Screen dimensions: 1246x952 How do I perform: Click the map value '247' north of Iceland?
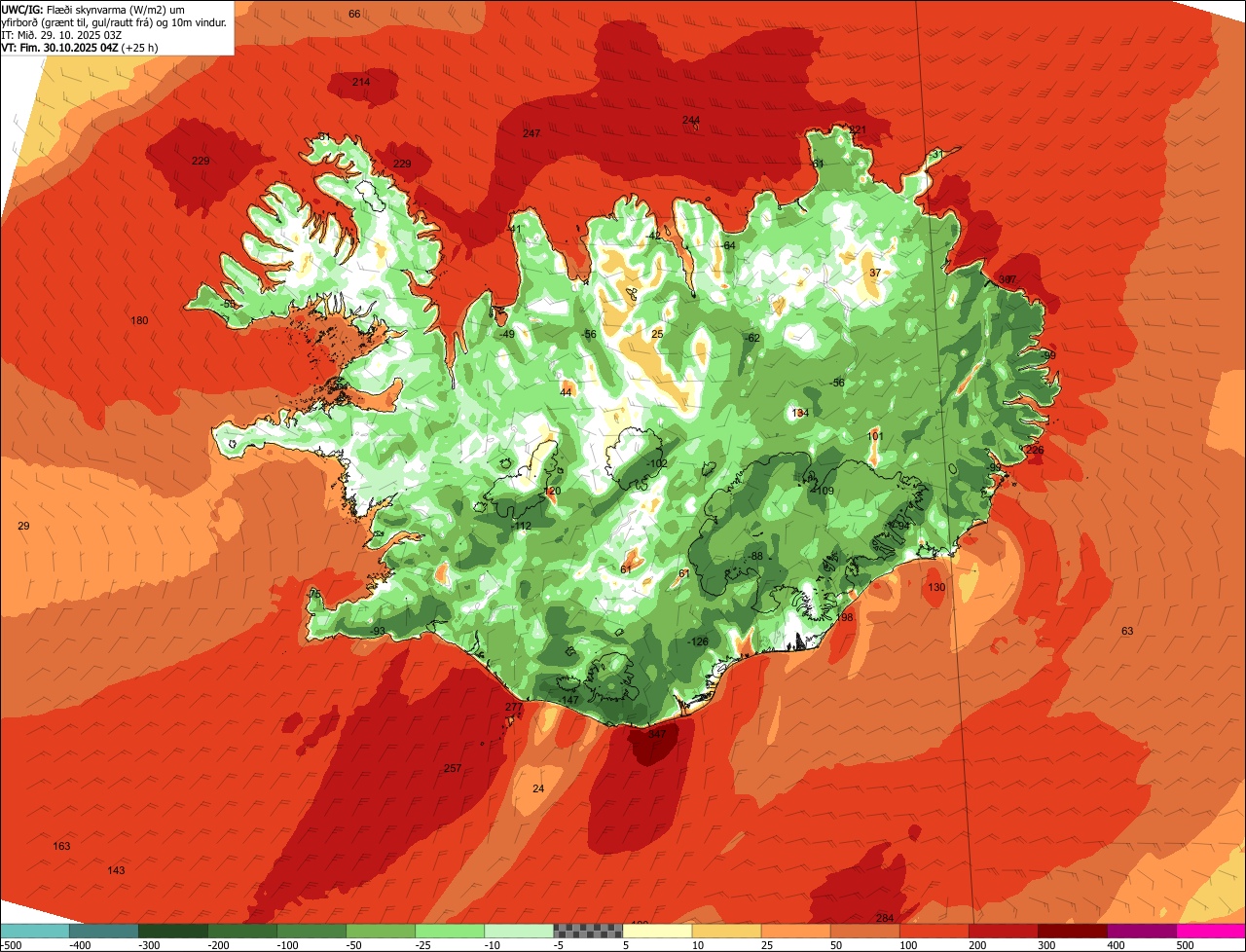pos(531,133)
